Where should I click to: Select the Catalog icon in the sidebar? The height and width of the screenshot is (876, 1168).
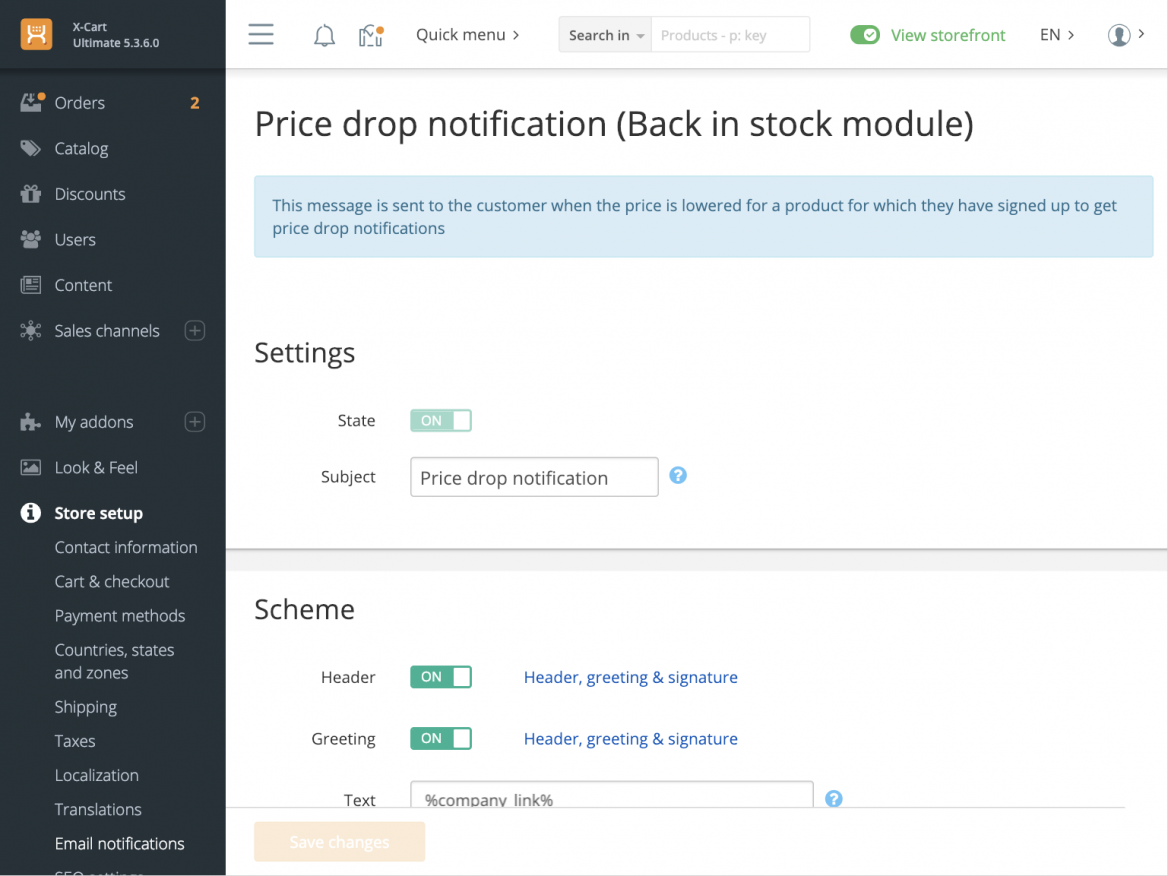tap(29, 148)
